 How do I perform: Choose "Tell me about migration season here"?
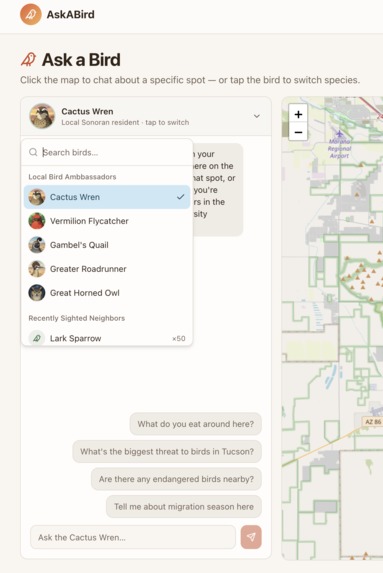pos(184,506)
